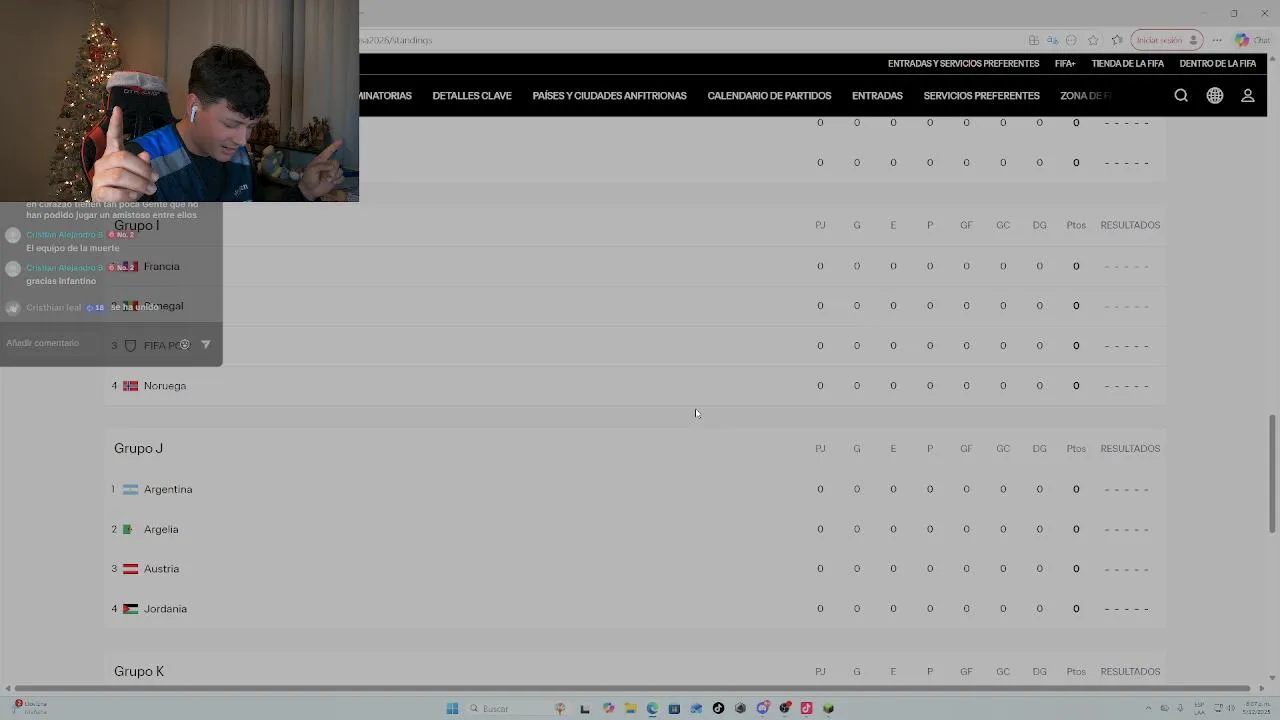Select Argelia in Grupo J
This screenshot has height=720, width=1280.
coord(161,529)
